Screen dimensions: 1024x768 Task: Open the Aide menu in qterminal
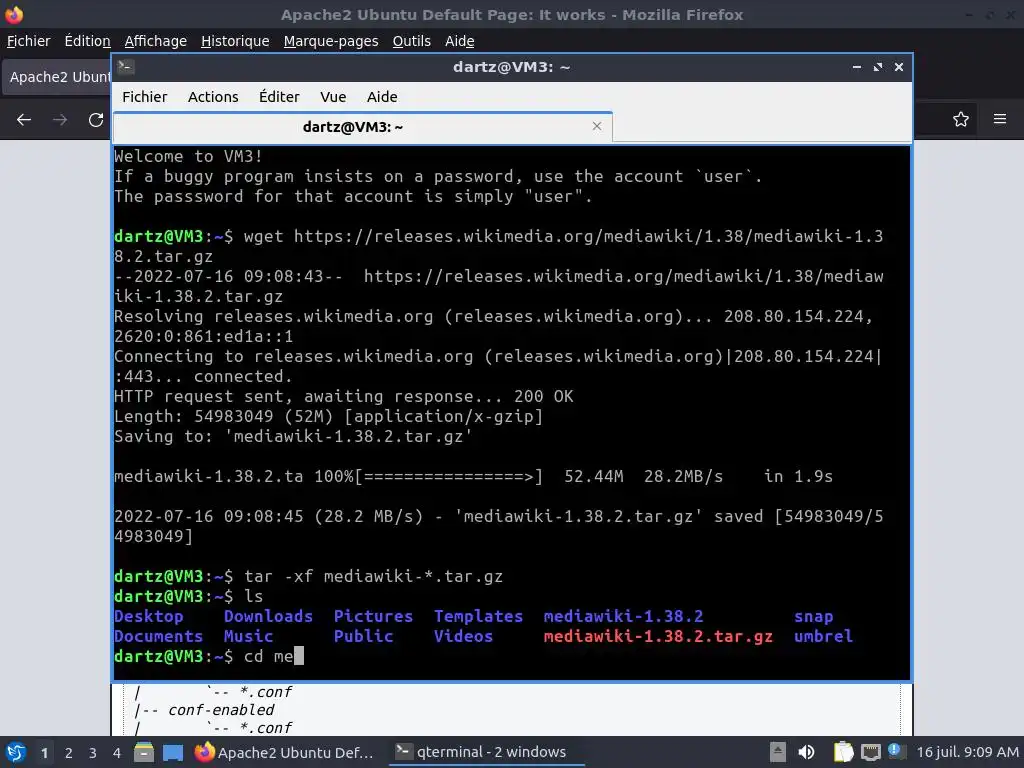coord(382,97)
